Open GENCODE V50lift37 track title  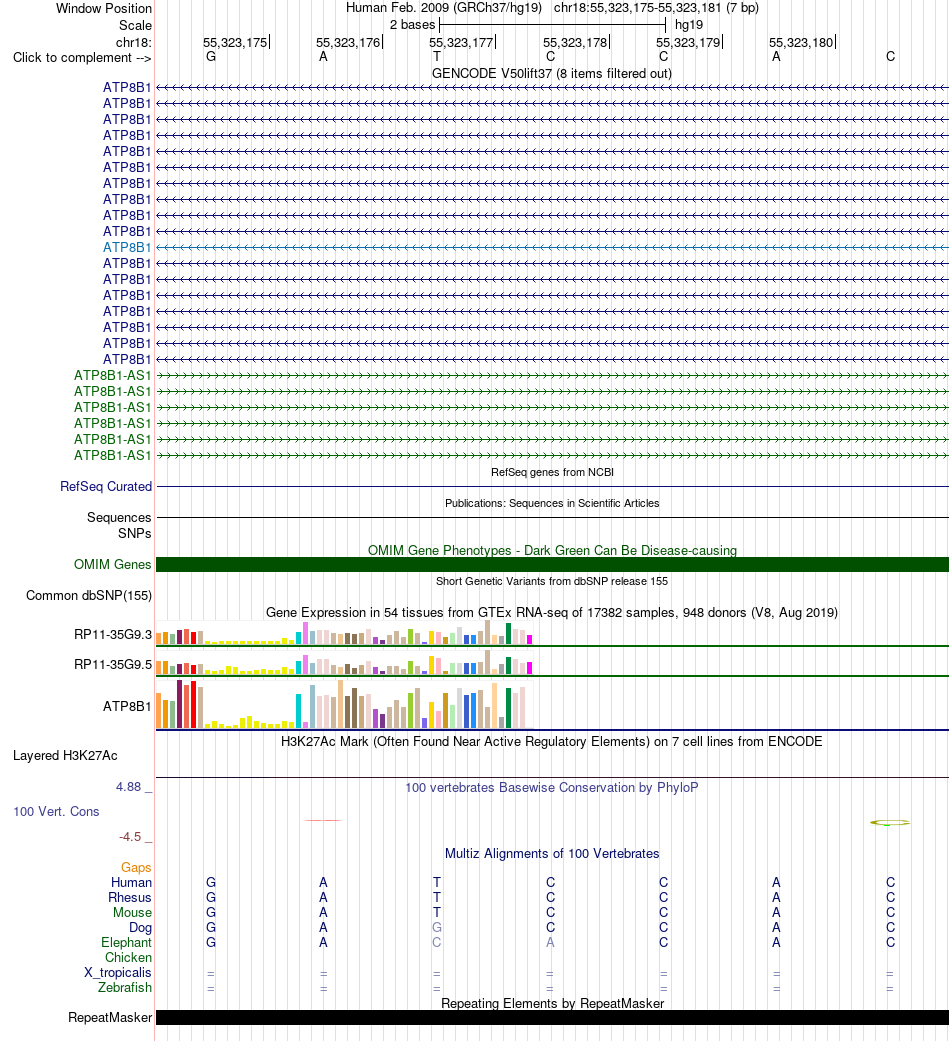[x=552, y=73]
